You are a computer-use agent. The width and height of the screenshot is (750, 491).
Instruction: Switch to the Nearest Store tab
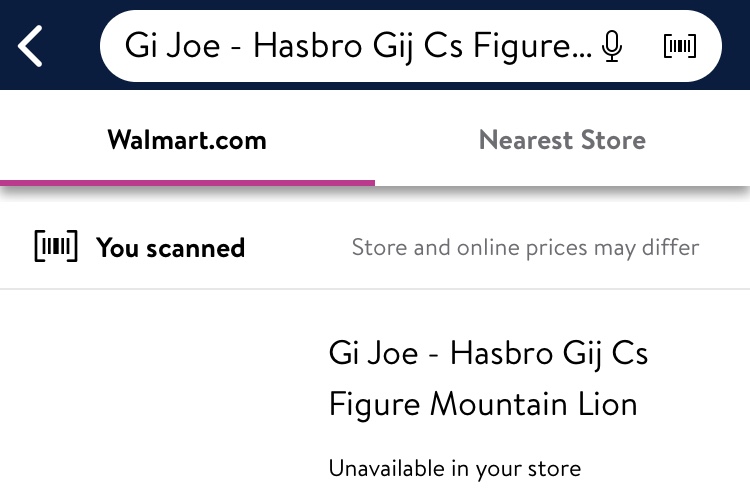pos(562,139)
